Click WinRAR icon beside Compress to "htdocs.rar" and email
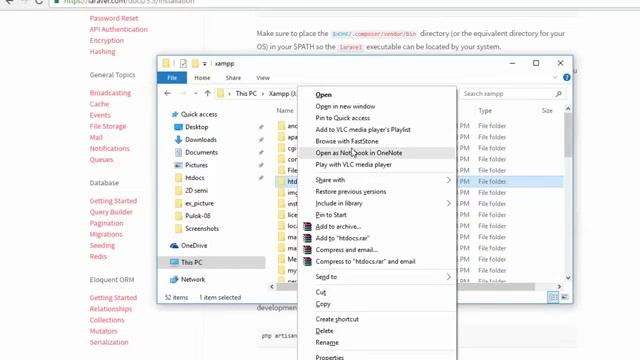Image resolution: width=640 pixels, height=360 pixels. (307, 261)
